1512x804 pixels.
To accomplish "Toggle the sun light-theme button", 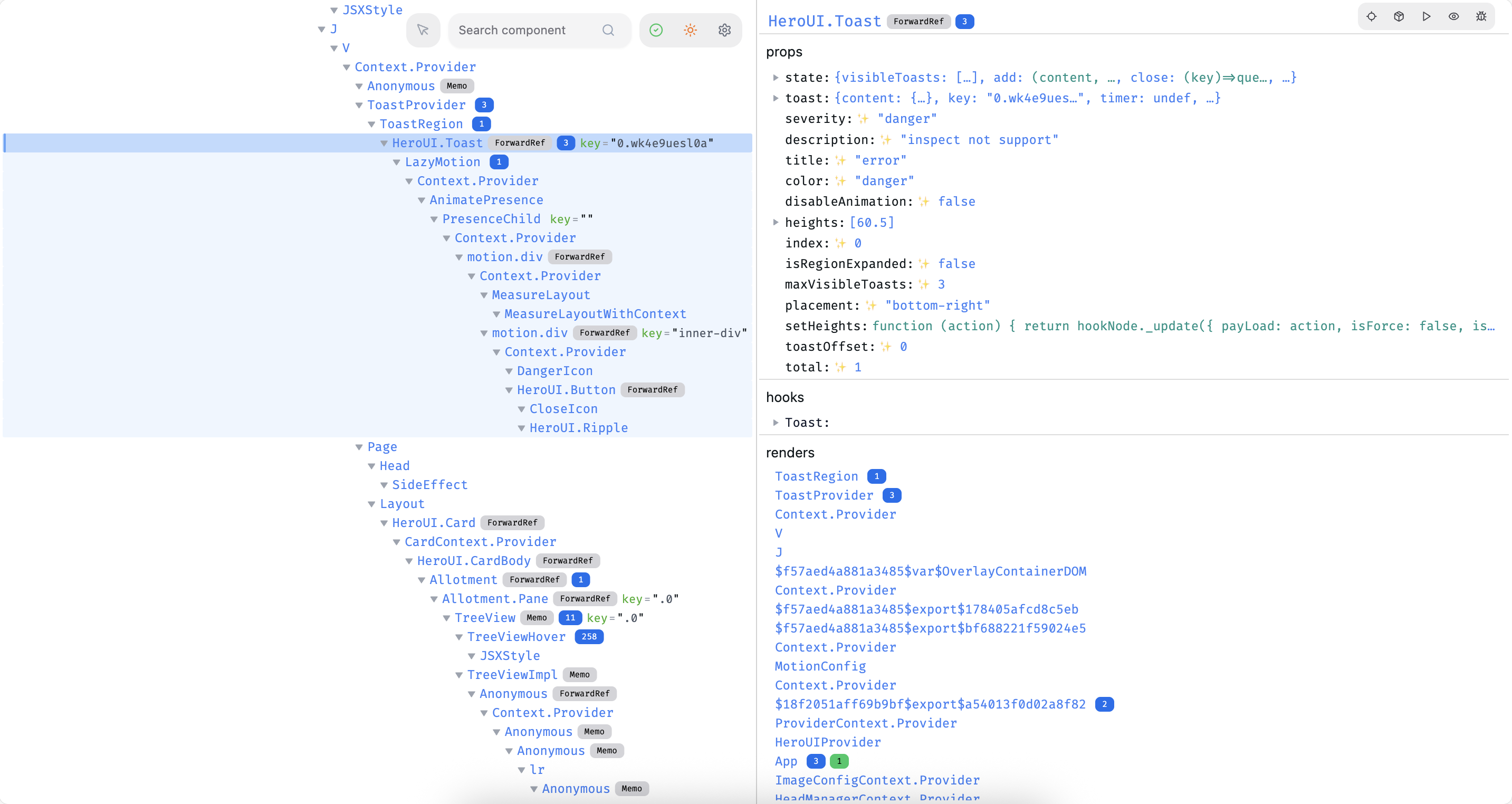I will tap(690, 30).
